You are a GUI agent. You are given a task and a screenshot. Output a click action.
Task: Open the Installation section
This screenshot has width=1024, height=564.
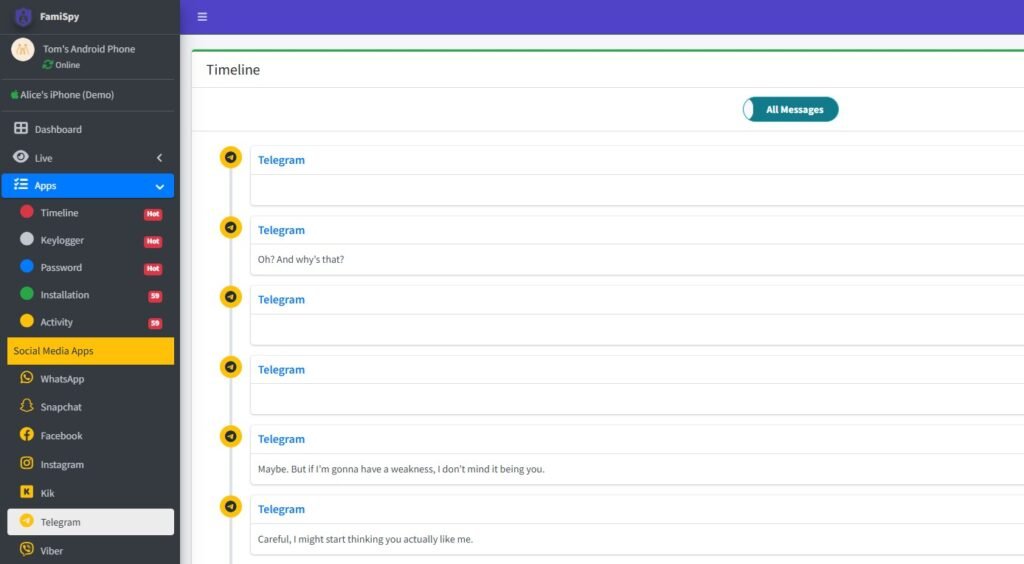(x=65, y=295)
